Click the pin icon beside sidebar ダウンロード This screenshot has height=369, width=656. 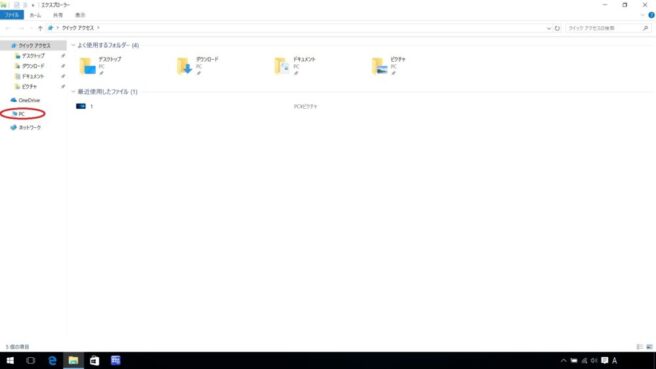(x=63, y=66)
